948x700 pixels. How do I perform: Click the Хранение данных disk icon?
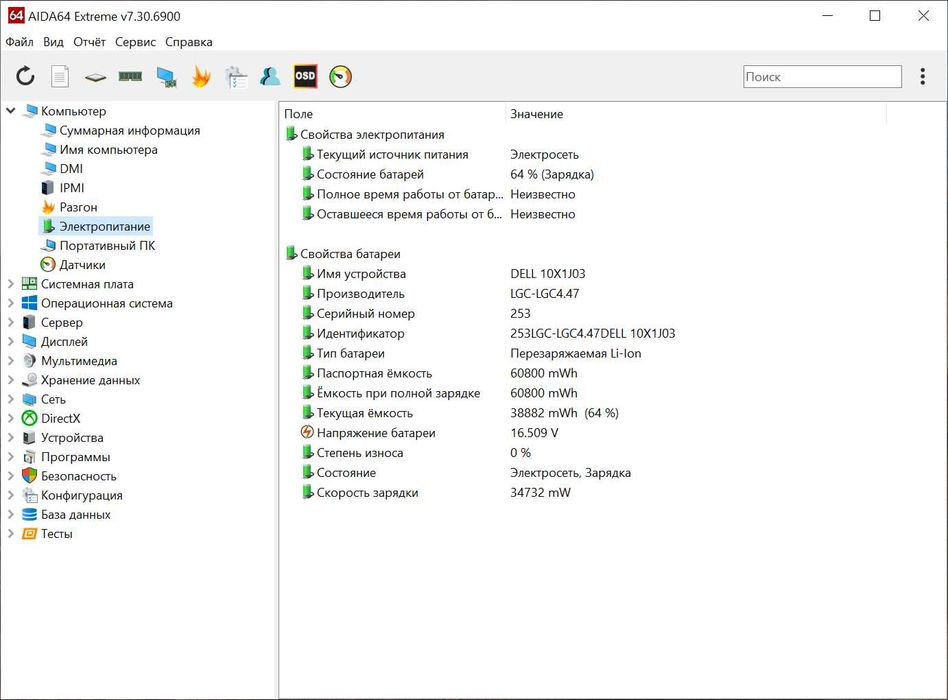click(x=29, y=380)
